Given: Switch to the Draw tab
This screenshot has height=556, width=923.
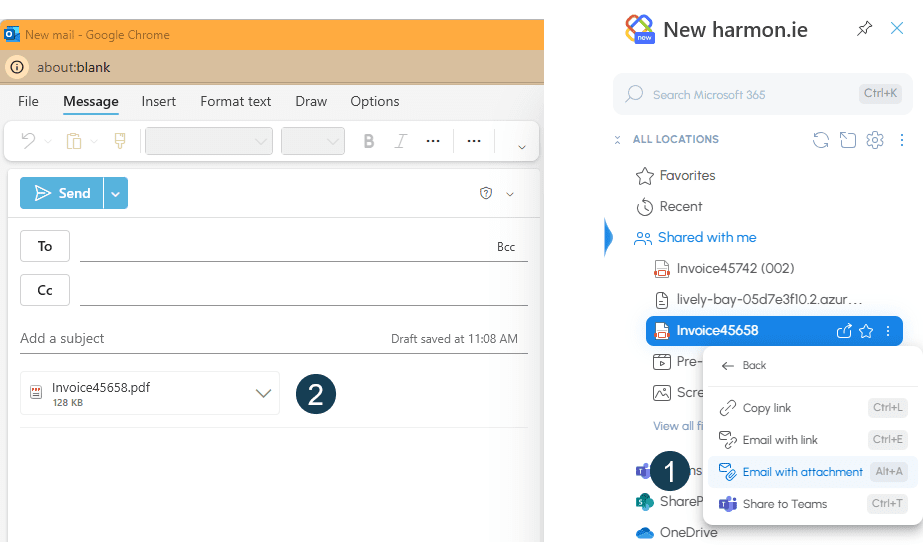Looking at the screenshot, I should [x=311, y=101].
